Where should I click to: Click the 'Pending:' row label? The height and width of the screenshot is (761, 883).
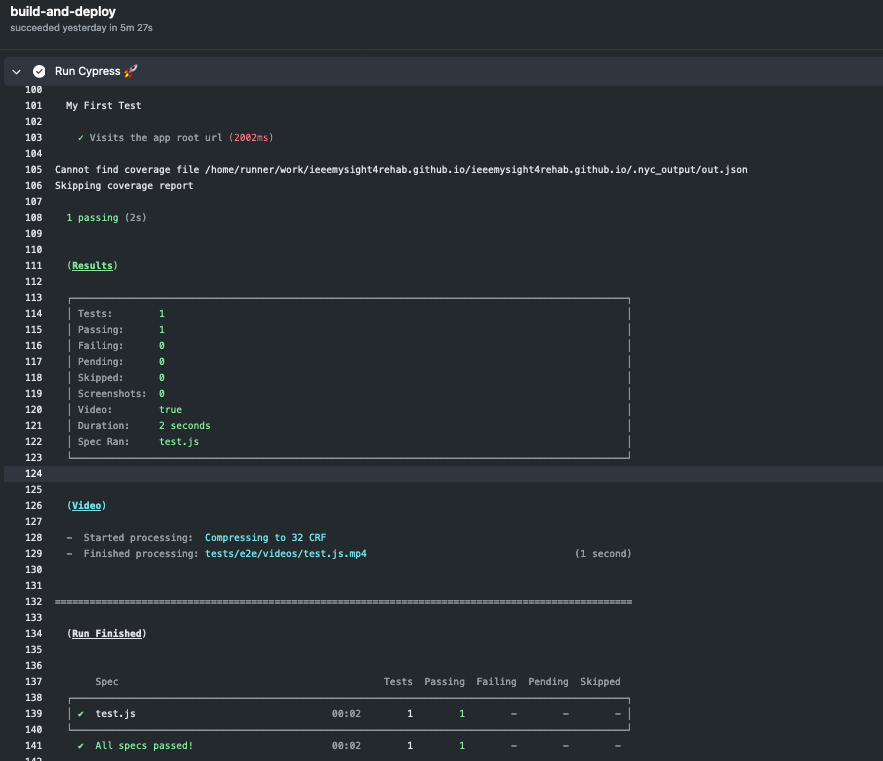(x=100, y=362)
